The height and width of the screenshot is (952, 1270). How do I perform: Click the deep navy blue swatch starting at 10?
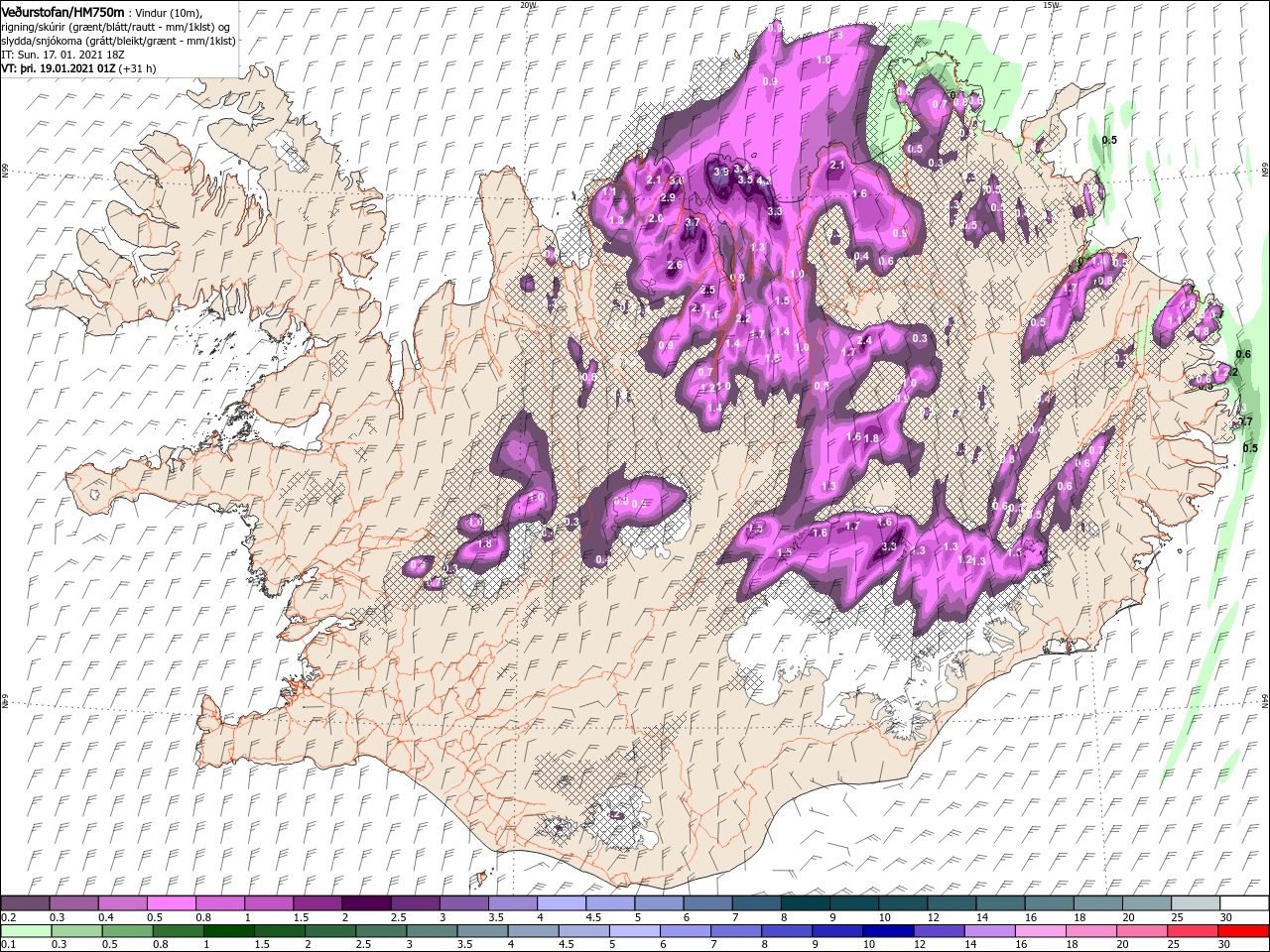[x=886, y=931]
